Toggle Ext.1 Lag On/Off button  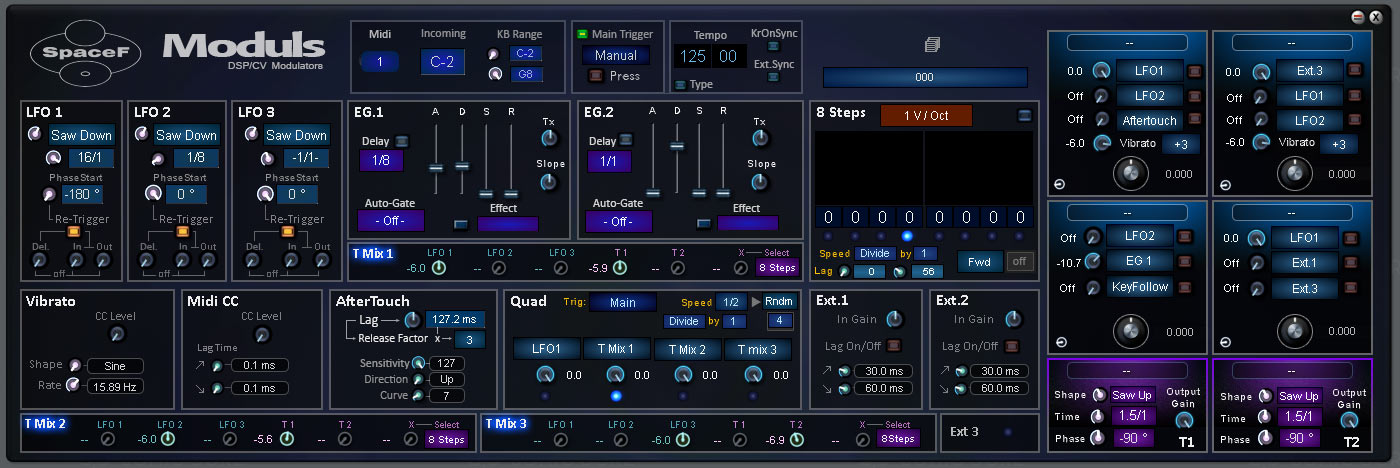pos(893,346)
